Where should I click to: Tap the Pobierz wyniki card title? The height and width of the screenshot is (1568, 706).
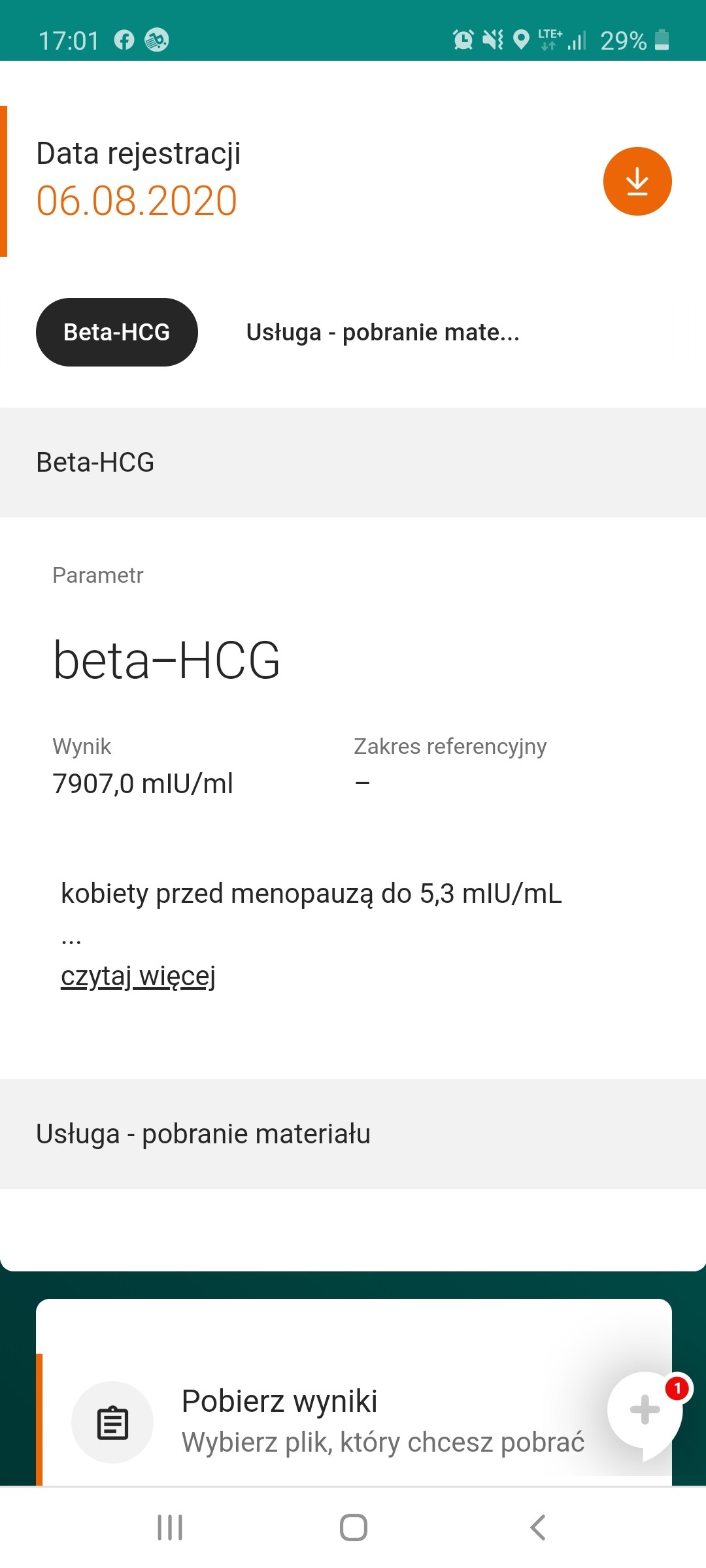[x=279, y=1401]
